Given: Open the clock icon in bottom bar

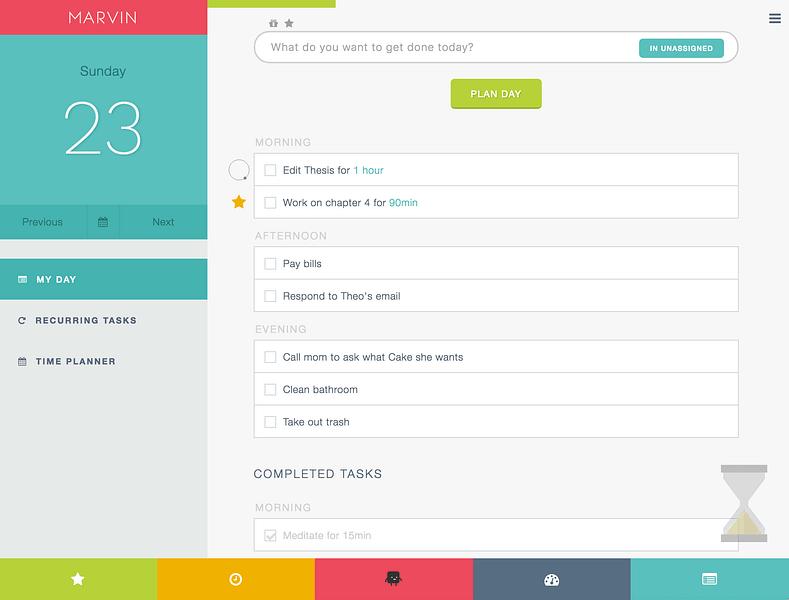Looking at the screenshot, I should (235, 579).
